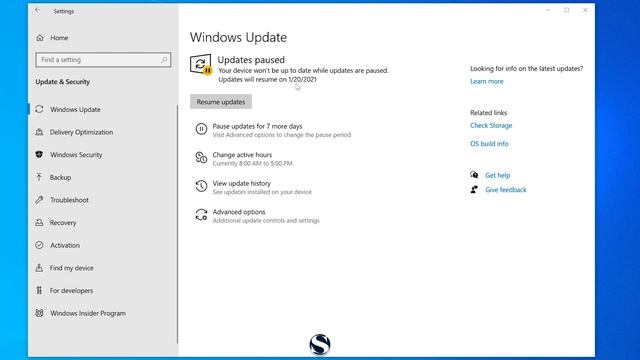Open Advanced options
640x360 pixels.
tap(239, 212)
